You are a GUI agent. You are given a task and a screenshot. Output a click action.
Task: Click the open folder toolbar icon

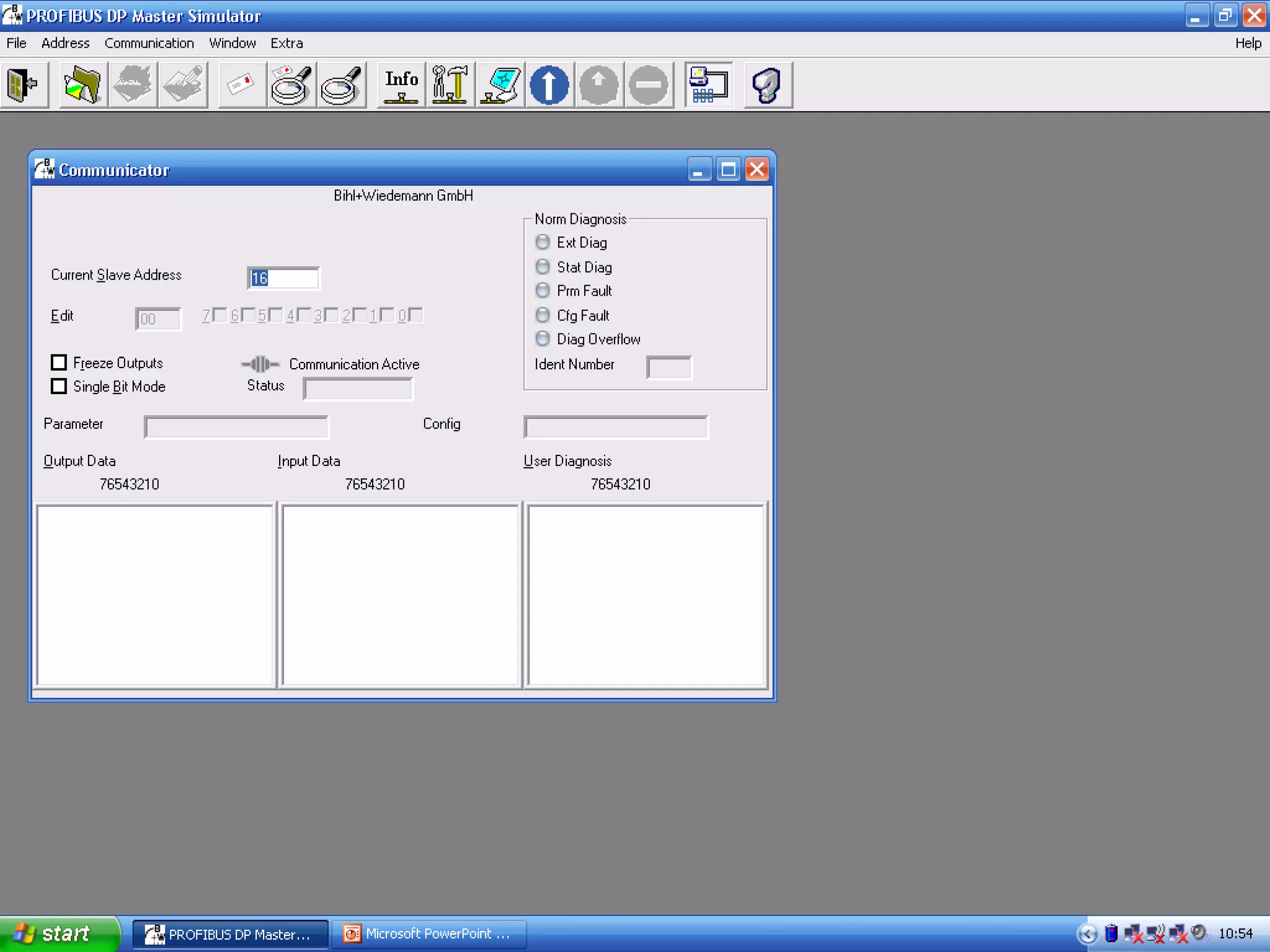pyautogui.click(x=82, y=85)
